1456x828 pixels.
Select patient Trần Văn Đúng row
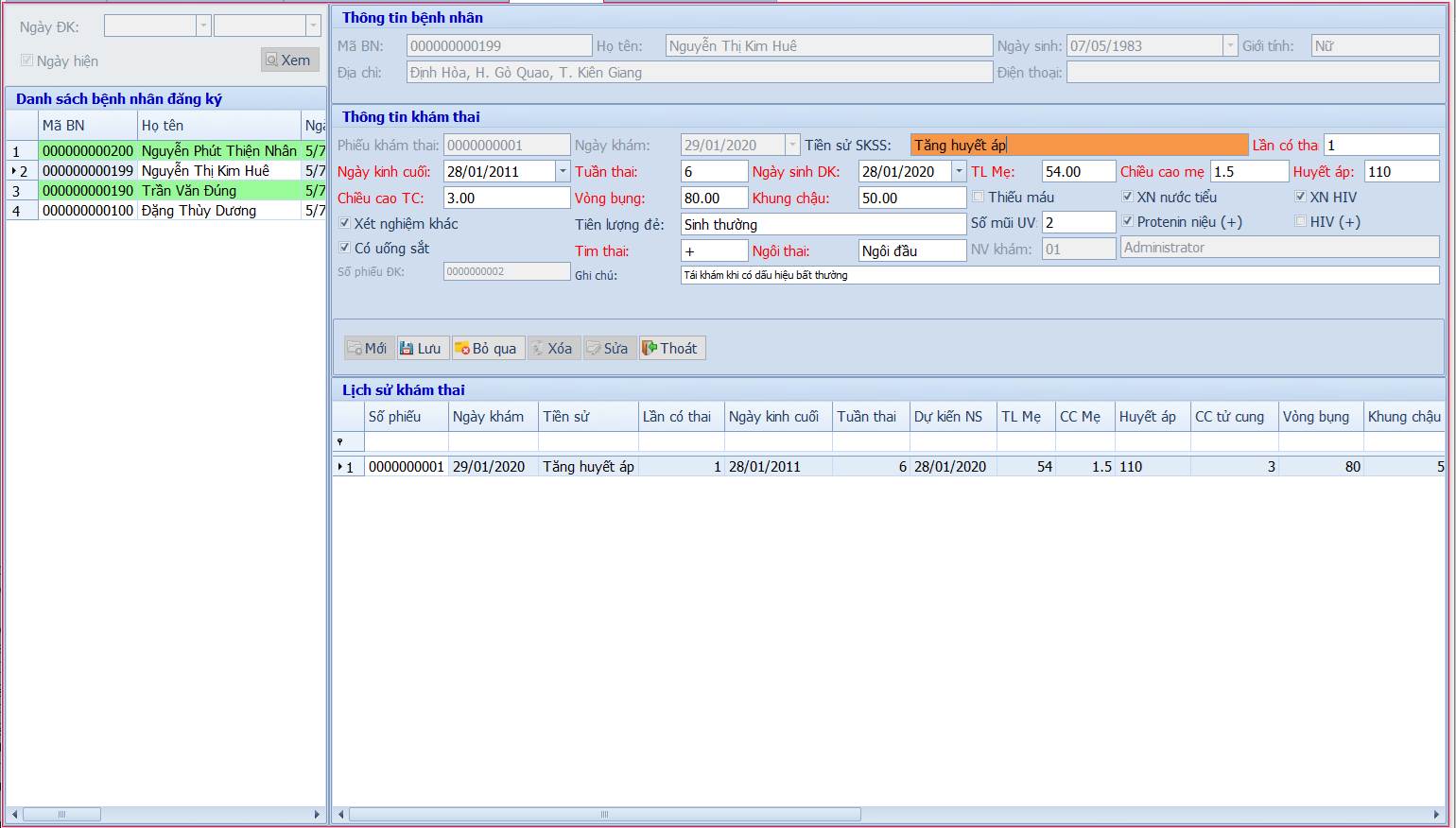tap(166, 190)
